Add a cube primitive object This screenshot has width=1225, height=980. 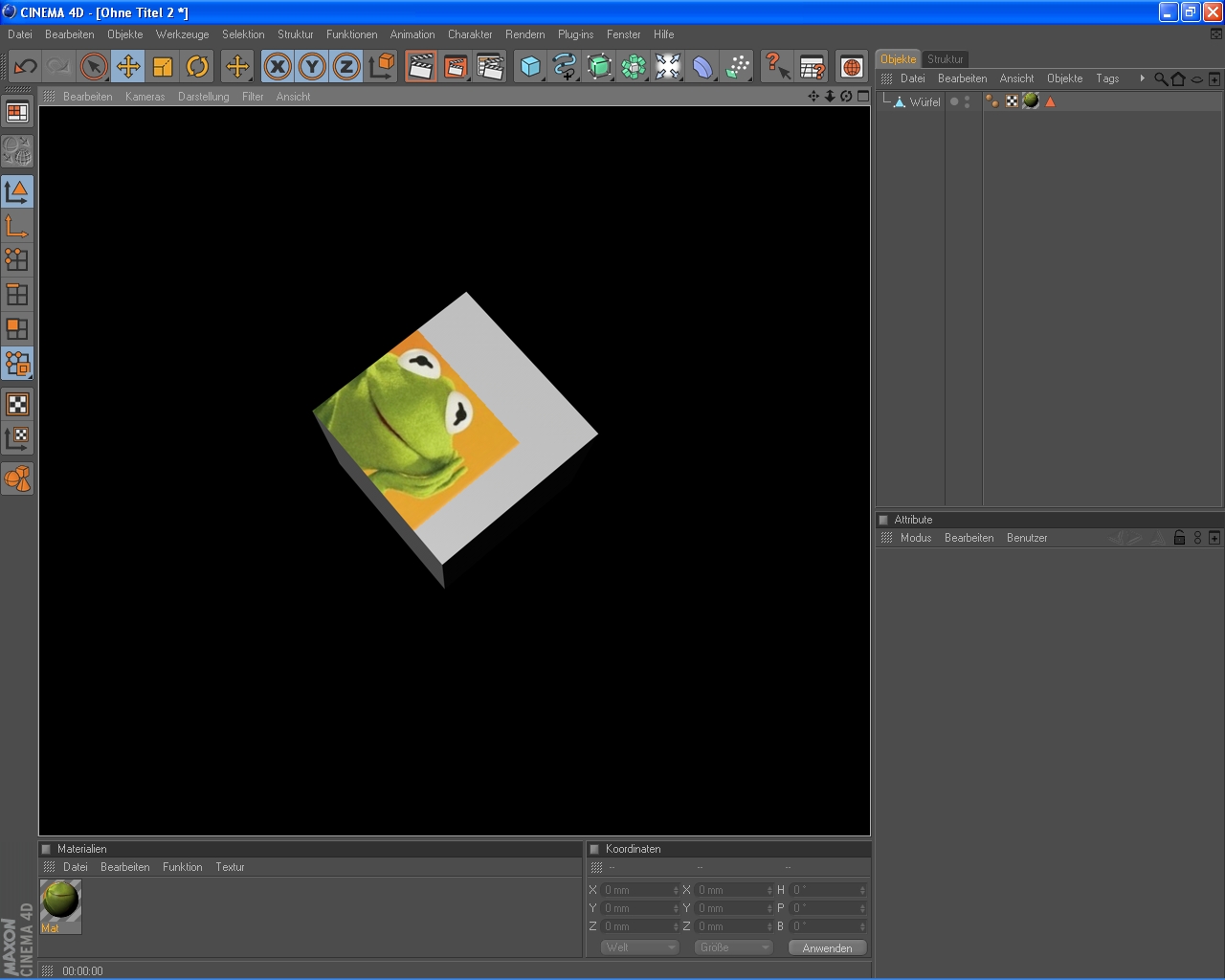530,67
